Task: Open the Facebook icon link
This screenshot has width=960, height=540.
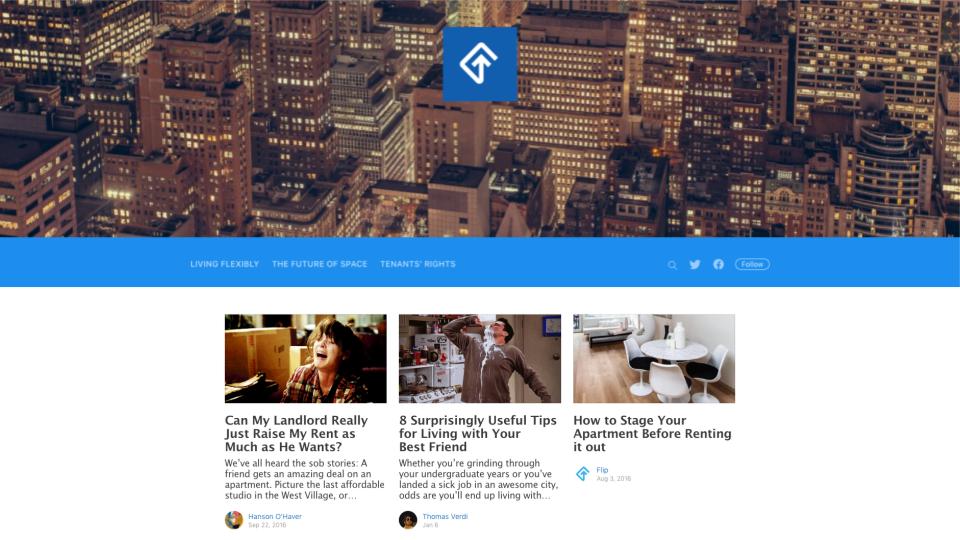Action: pyautogui.click(x=718, y=264)
